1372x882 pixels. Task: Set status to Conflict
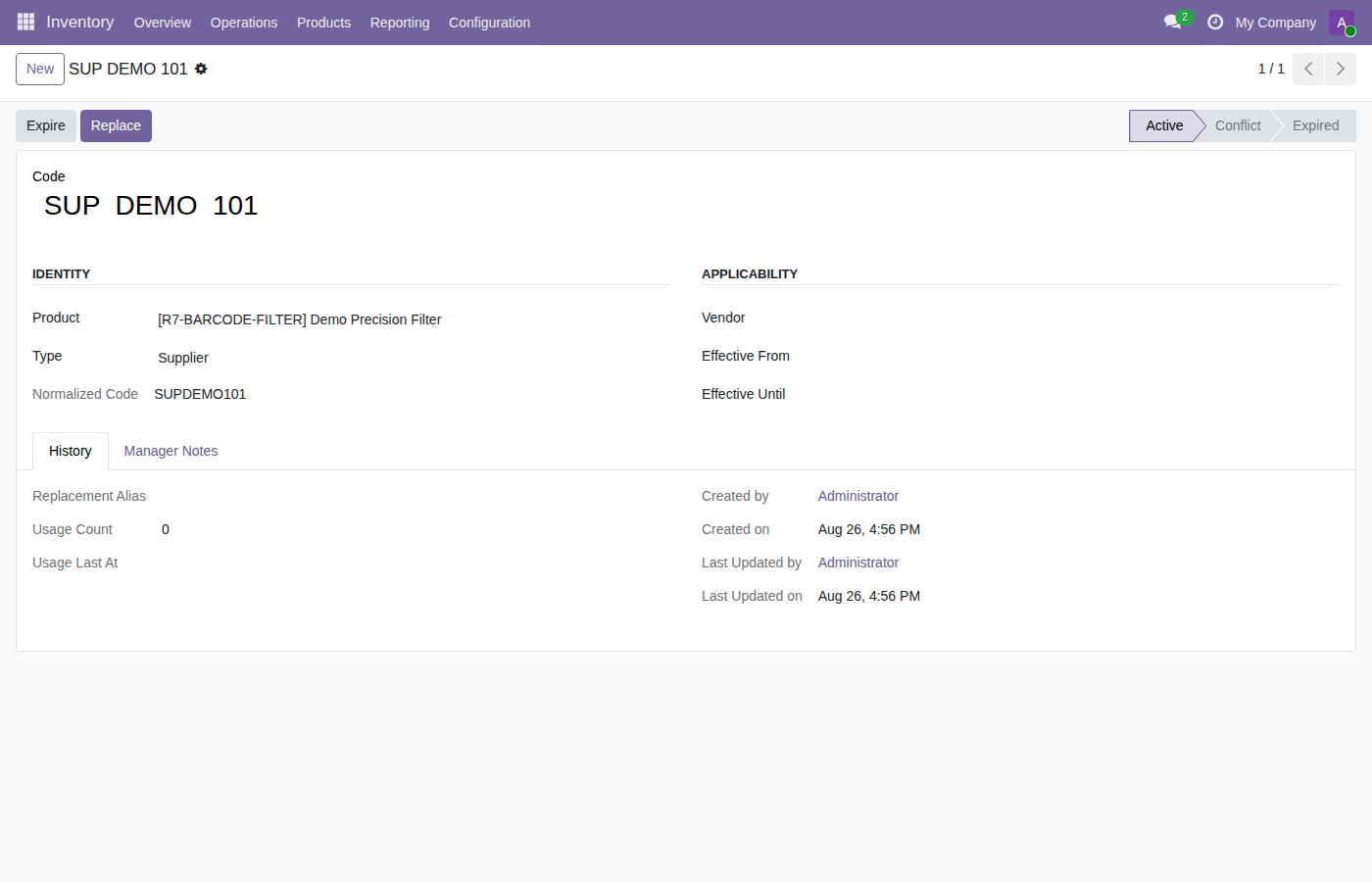click(x=1238, y=125)
